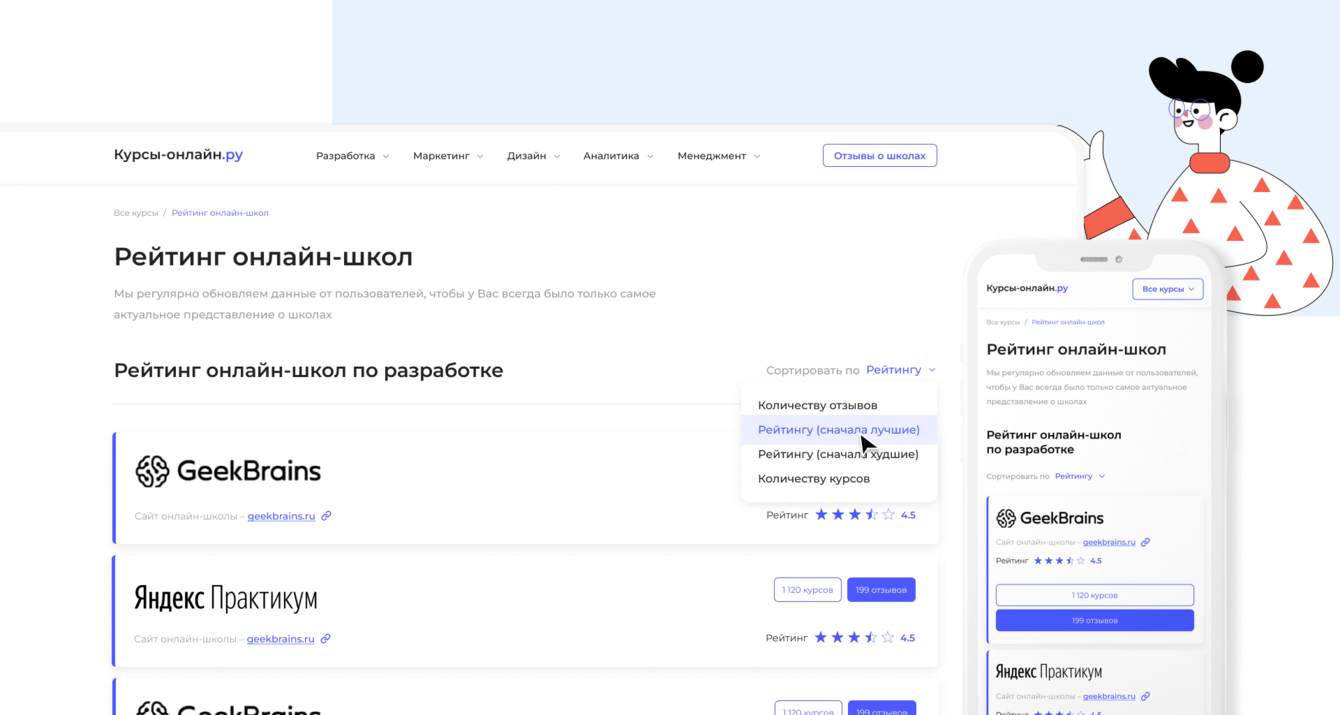Go to Все курсы breadcrumb on desktop
Image resolution: width=1340 pixels, height=715 pixels.
point(136,213)
